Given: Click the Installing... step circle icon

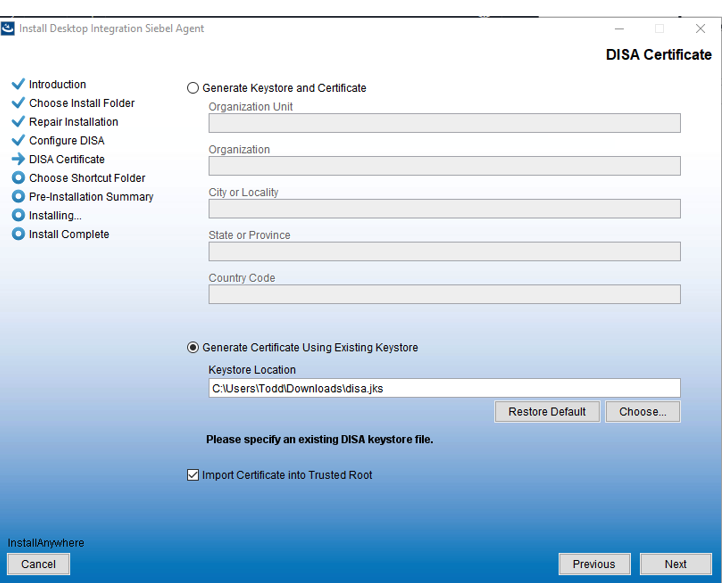Looking at the screenshot, I should pyautogui.click(x=18, y=215).
